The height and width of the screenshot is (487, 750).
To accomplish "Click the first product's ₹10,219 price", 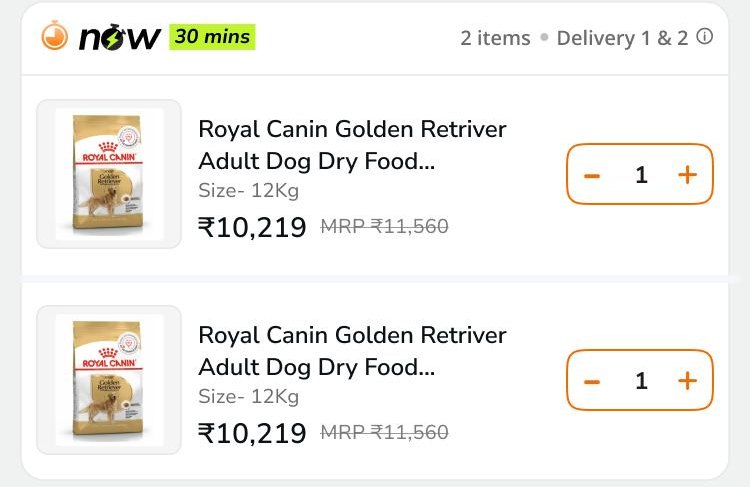I will coord(252,227).
